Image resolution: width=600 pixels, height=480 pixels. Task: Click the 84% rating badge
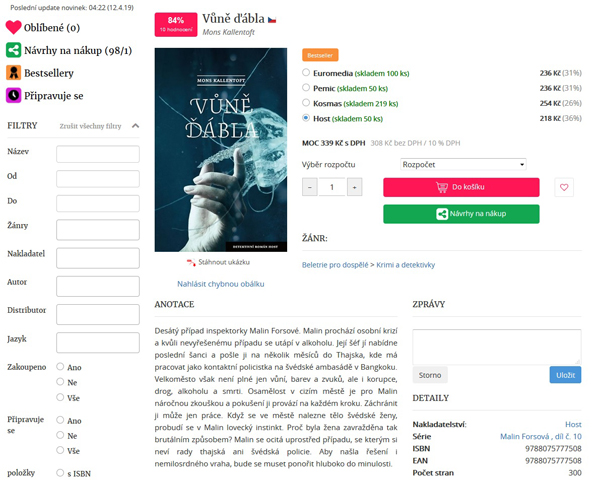tap(176, 24)
